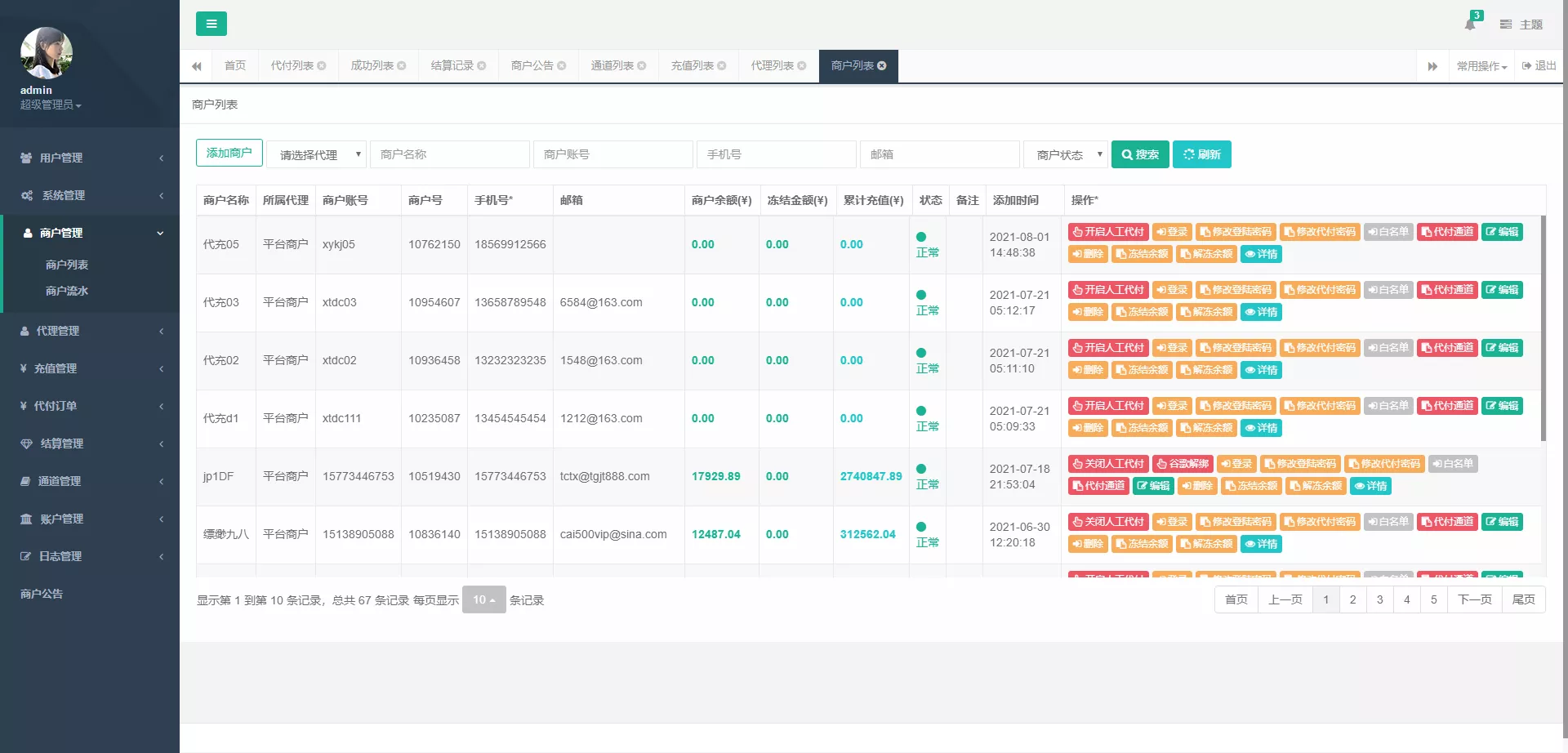
Task: Click the 手机号 search input field
Action: point(776,154)
